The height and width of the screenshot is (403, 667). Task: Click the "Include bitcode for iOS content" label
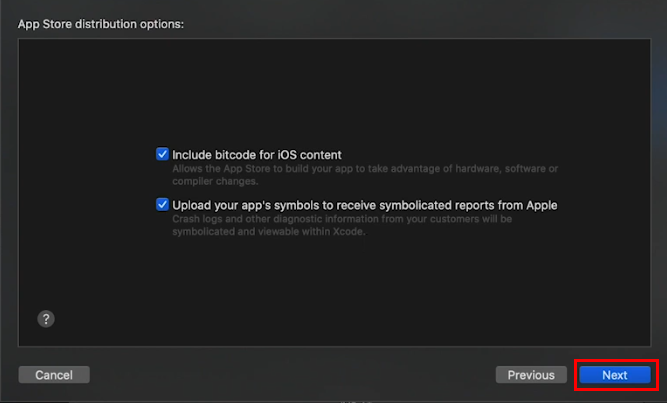256,155
